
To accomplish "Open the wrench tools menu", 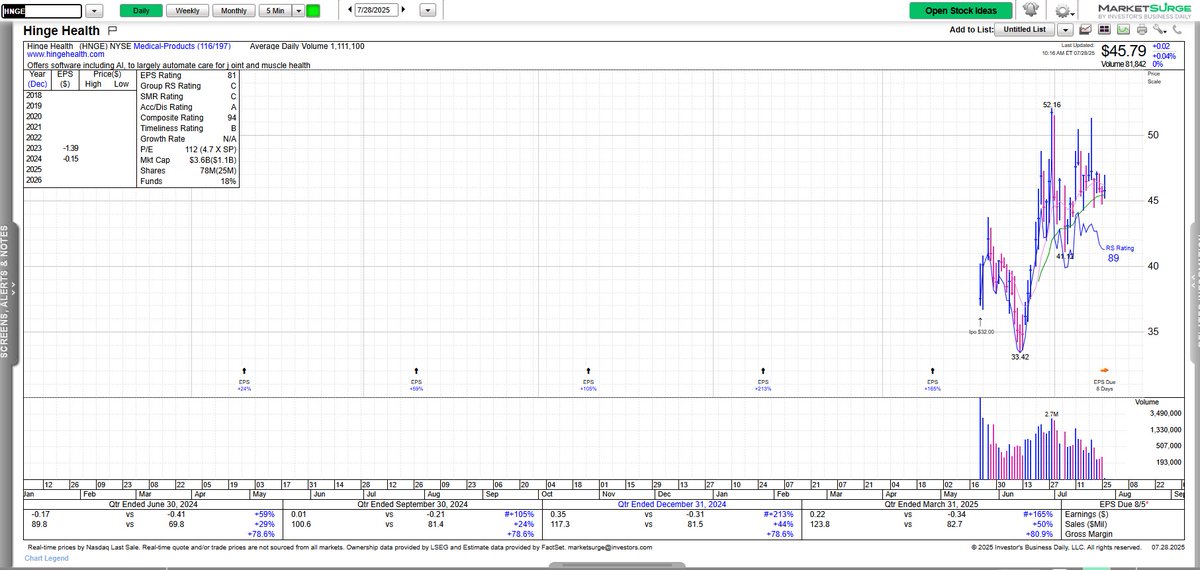I will (1159, 30).
